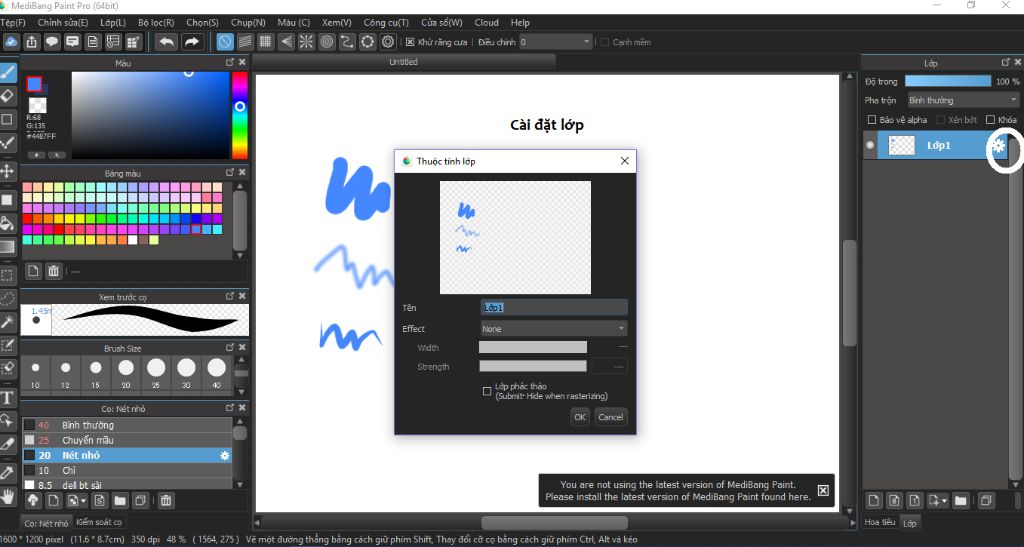
Task: Enable Bảo vệ alpha checkbox
Action: pos(871,120)
